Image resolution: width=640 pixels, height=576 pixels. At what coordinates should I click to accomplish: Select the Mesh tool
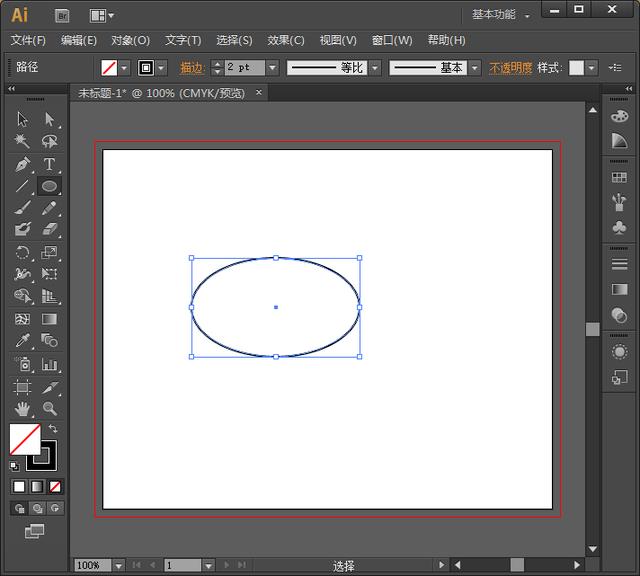tap(22, 319)
